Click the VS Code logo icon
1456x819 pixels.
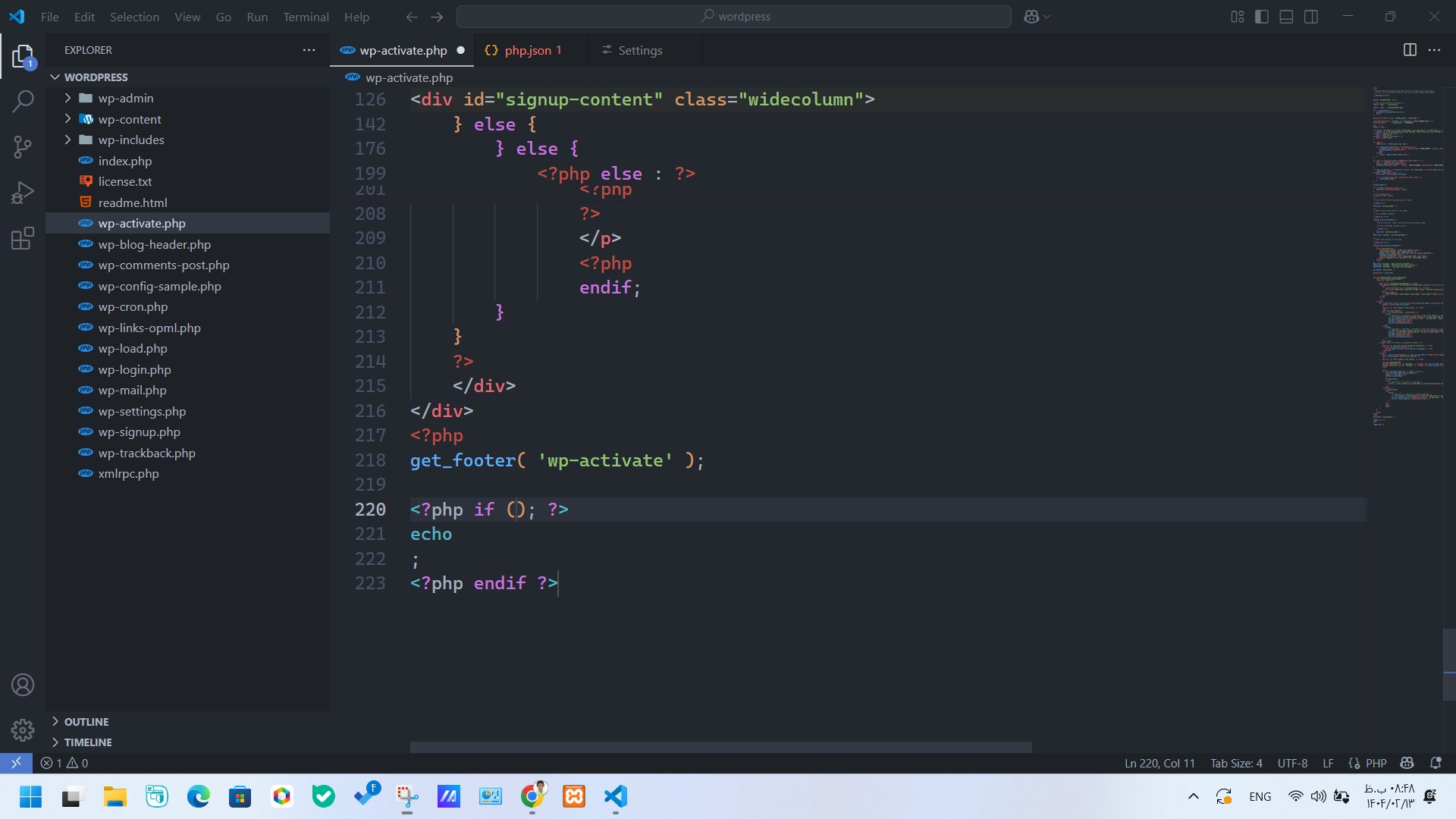[x=17, y=17]
